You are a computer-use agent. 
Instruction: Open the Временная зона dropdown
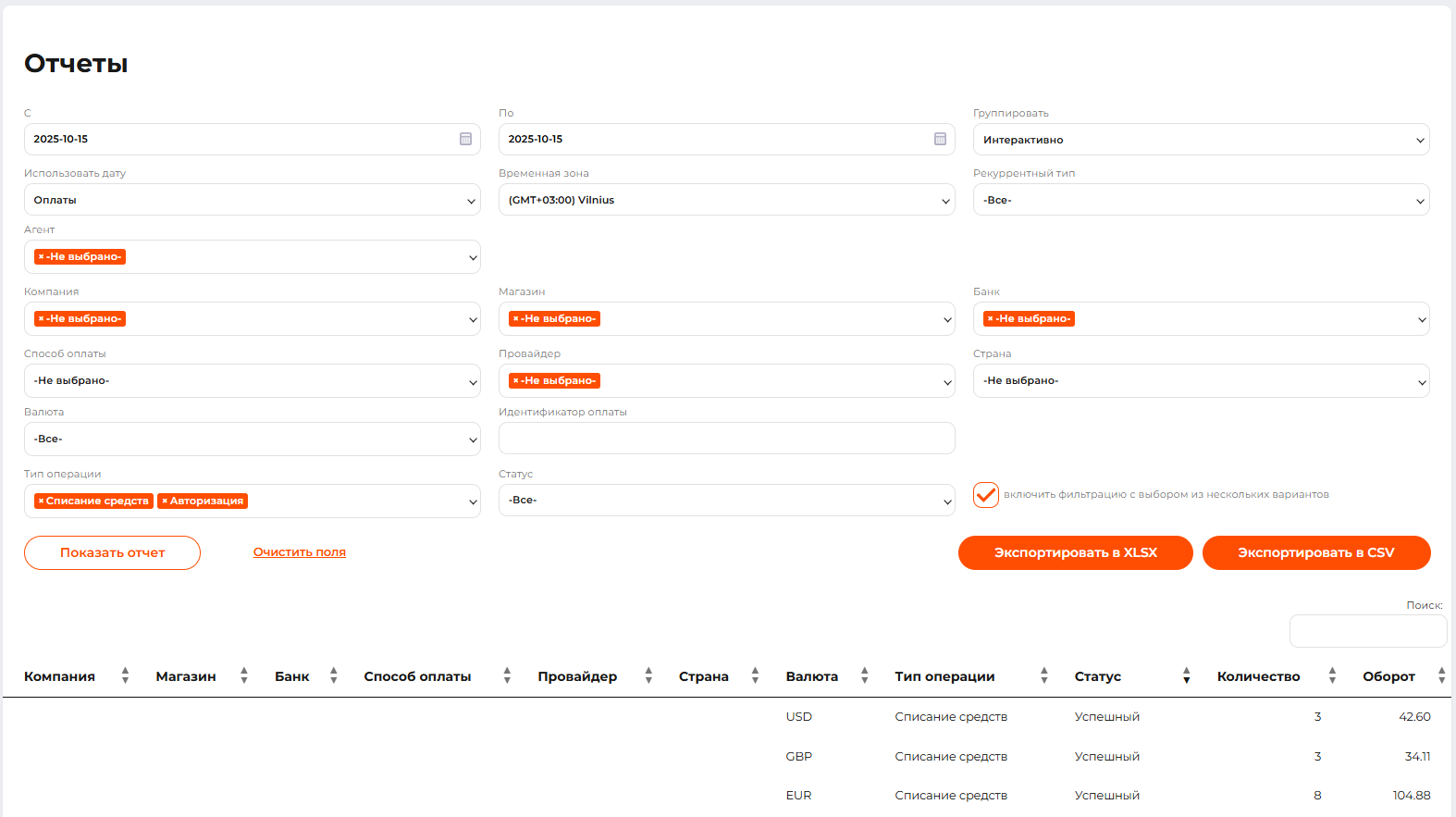[x=726, y=200]
